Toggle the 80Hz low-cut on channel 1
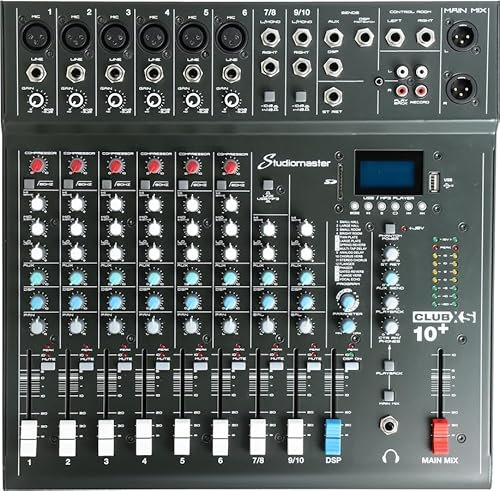Viewport: 500px width, 491px height. [x=29, y=184]
